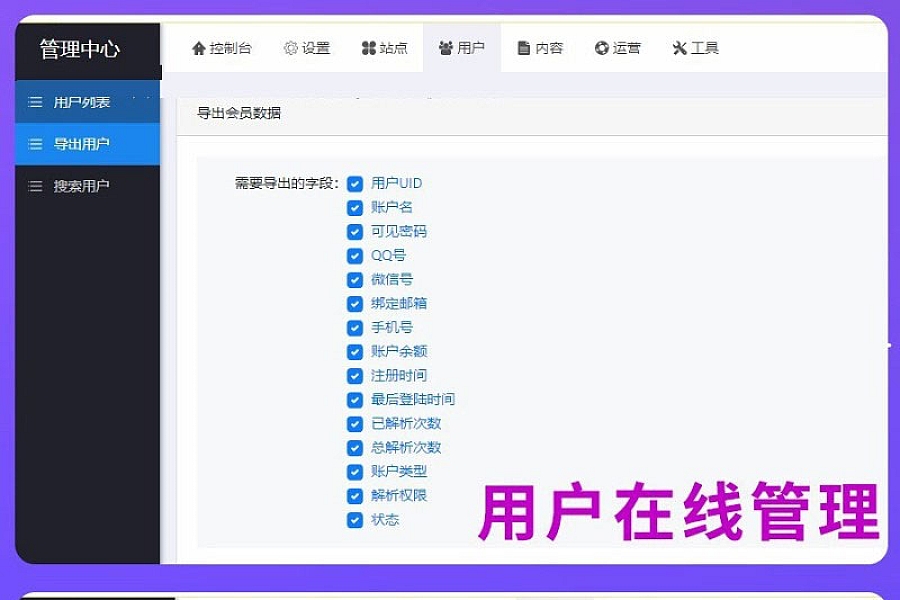Screen dimensions: 900x600
Task: Open 搜索用户 in the sidebar
Action: click(88, 186)
